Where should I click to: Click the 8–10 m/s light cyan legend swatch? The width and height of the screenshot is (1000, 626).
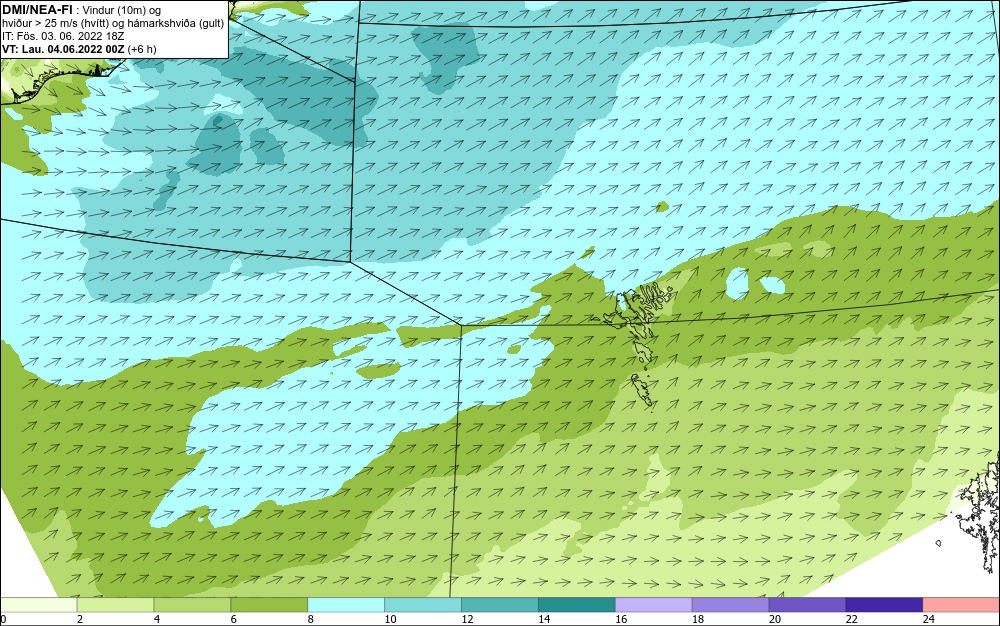click(346, 605)
